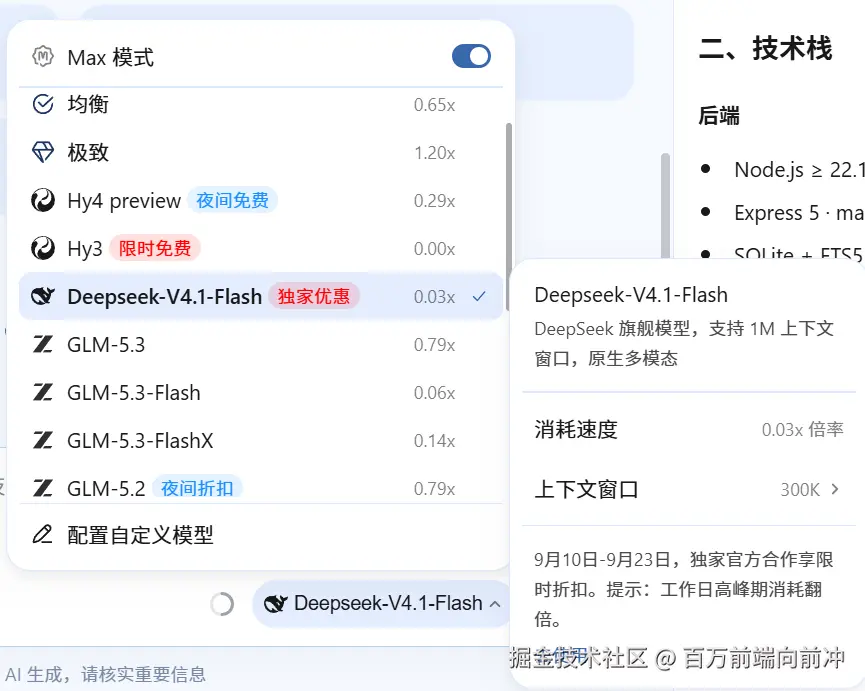Pick the GLM-5.3-FlashX model

point(261,441)
